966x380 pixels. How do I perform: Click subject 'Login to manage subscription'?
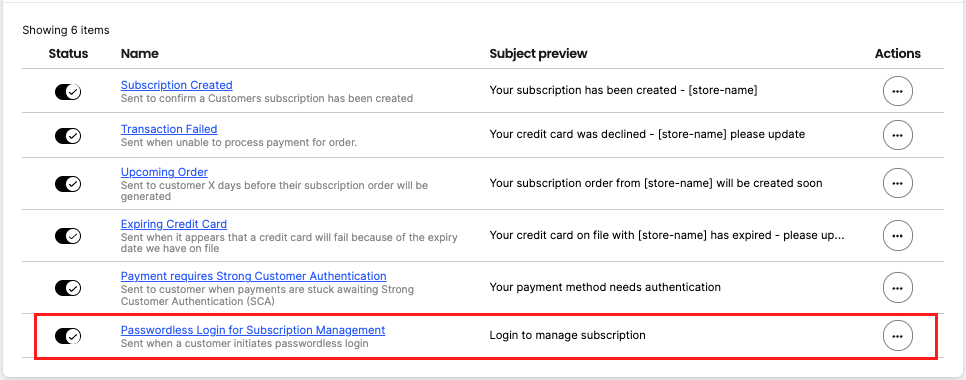567,335
